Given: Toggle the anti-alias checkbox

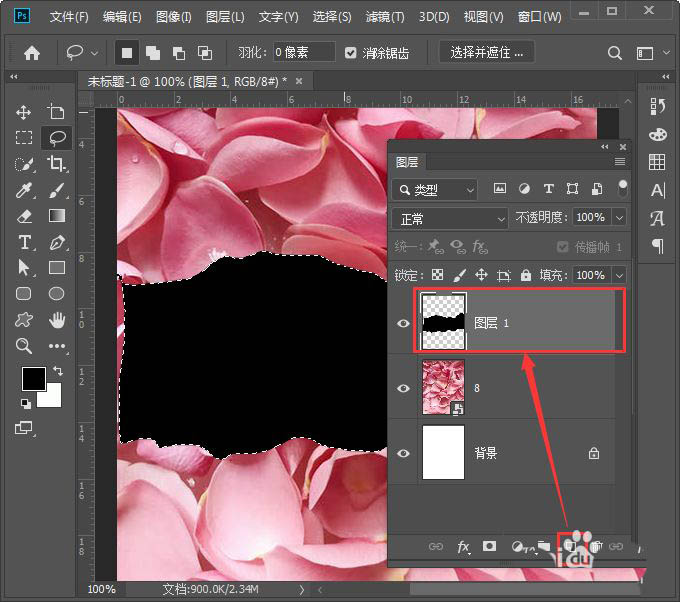Looking at the screenshot, I should 350,53.
